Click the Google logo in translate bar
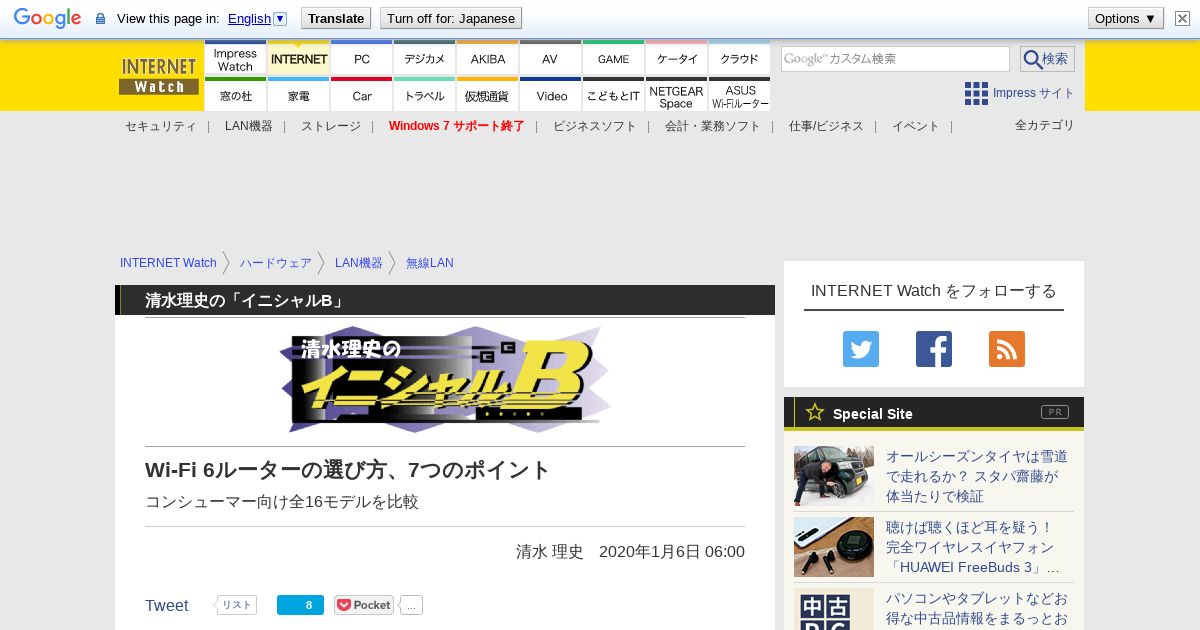Viewport: 1200px width, 630px height. point(47,18)
